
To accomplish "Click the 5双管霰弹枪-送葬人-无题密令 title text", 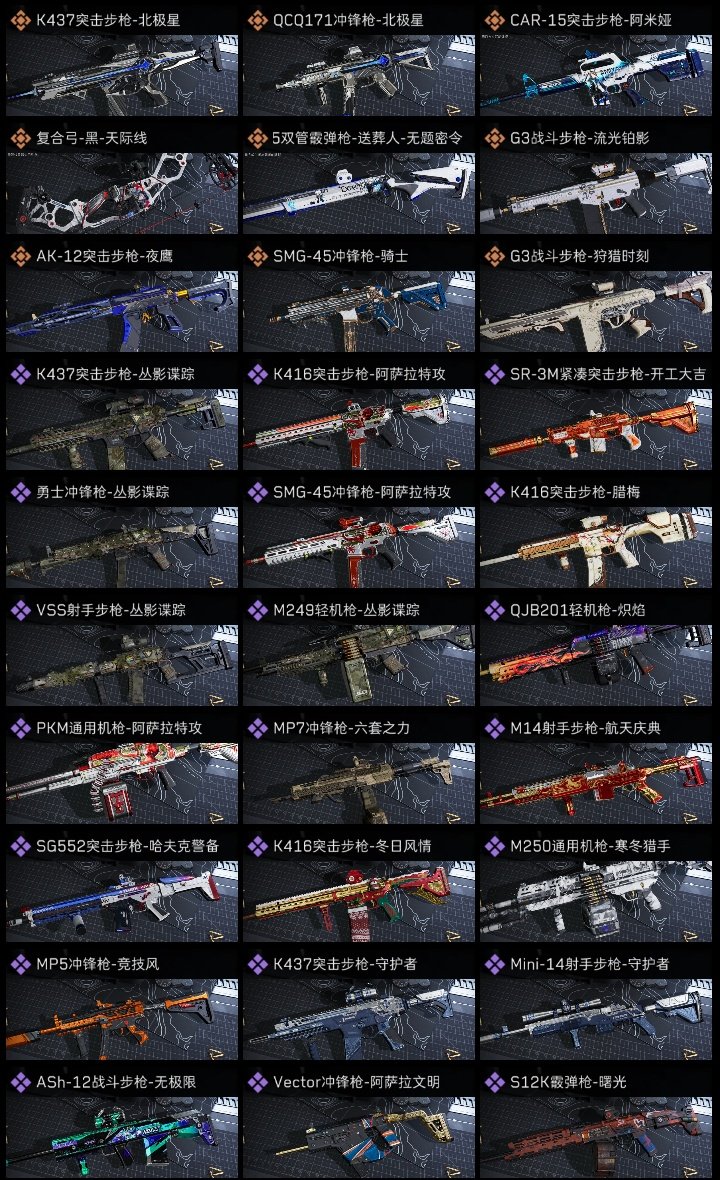I will 367,138.
